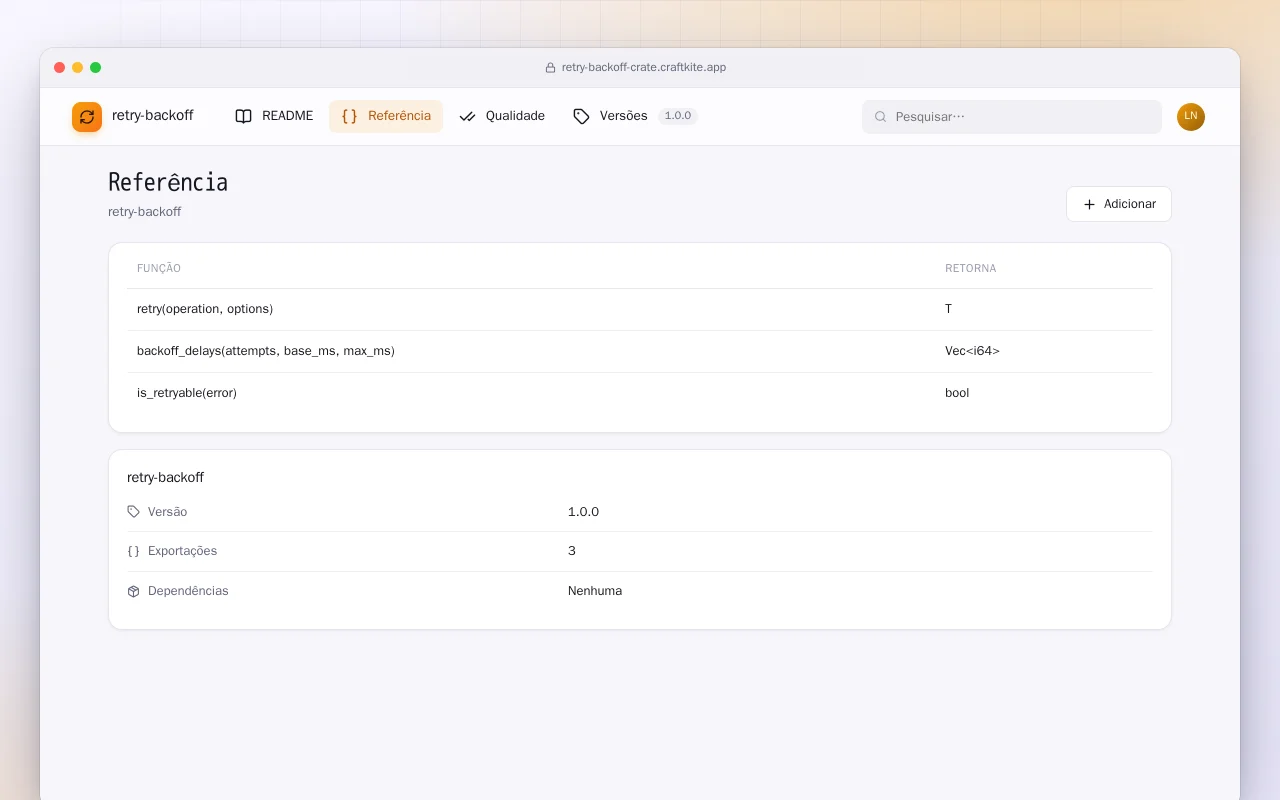
Task: Click the Nenhuma dependencies value
Action: click(x=595, y=591)
